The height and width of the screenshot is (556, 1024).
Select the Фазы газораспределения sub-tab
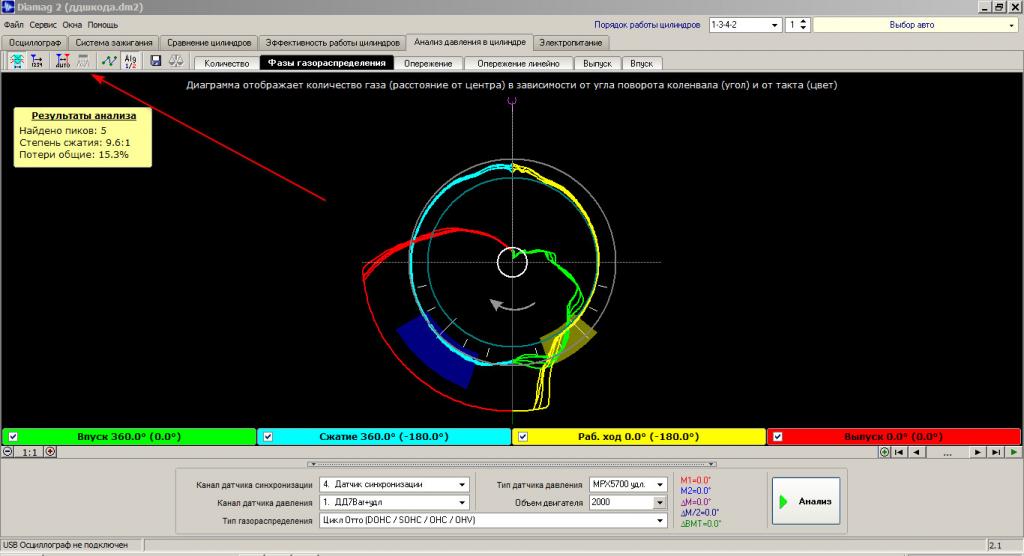[x=327, y=63]
